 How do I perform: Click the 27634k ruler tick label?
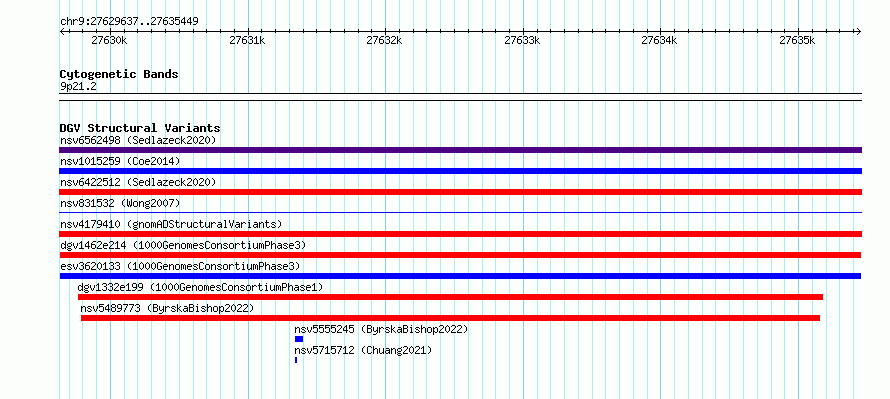[660, 40]
